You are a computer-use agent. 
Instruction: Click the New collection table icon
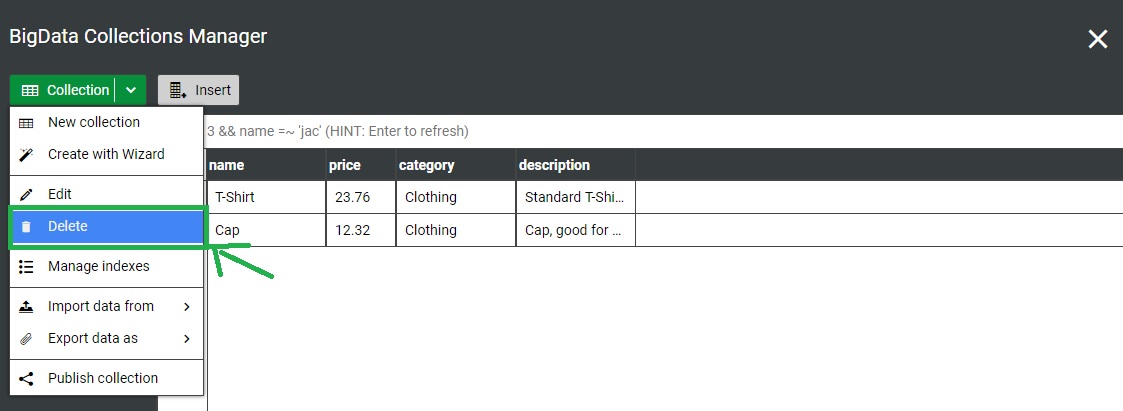pyautogui.click(x=27, y=122)
